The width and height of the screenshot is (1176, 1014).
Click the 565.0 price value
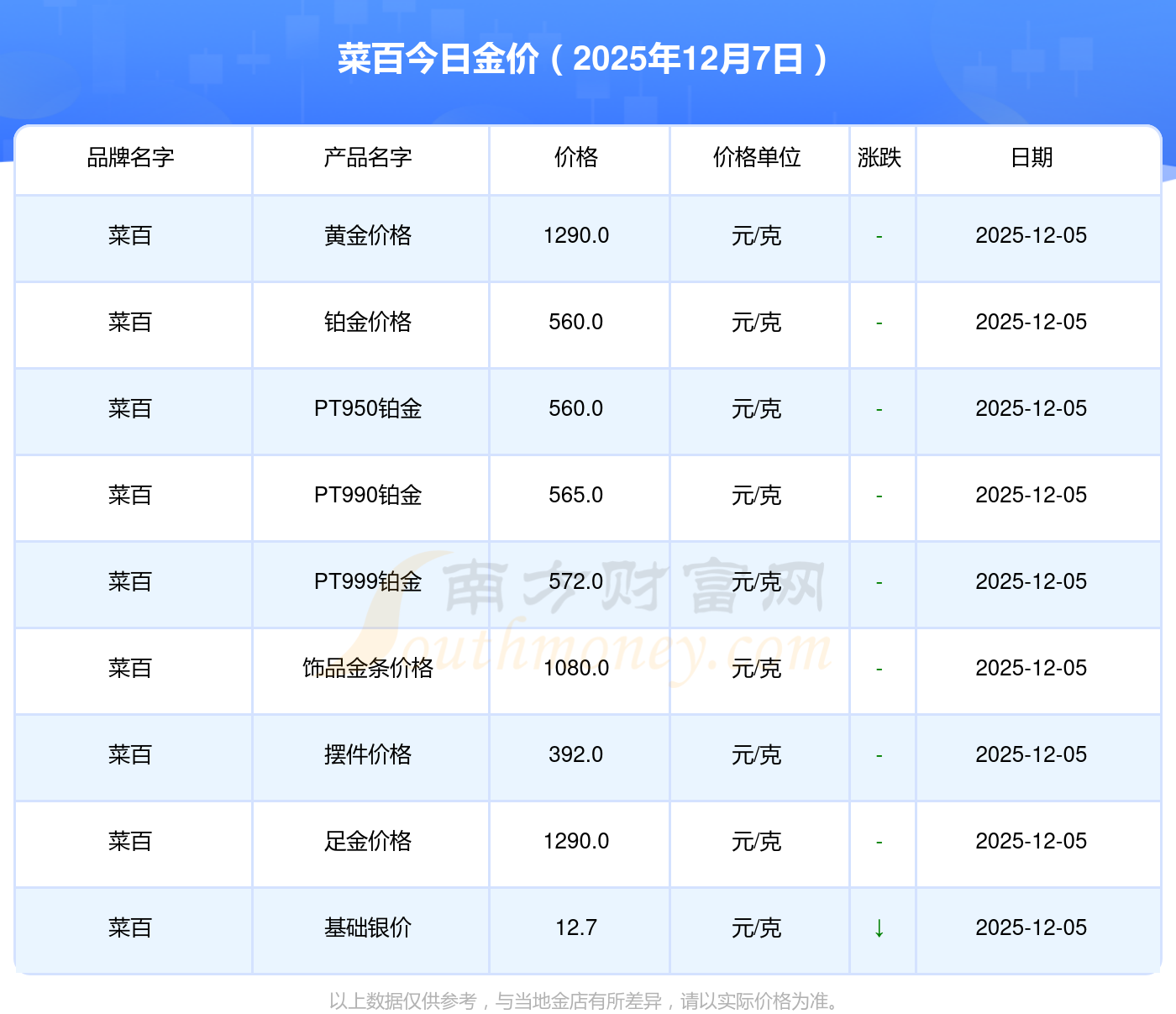(576, 495)
